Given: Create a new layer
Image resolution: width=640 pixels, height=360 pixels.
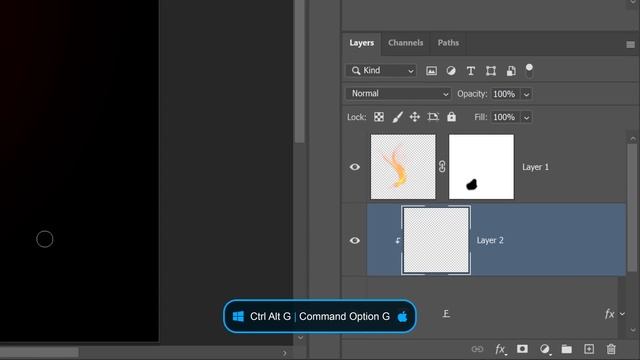Looking at the screenshot, I should click(x=589, y=349).
